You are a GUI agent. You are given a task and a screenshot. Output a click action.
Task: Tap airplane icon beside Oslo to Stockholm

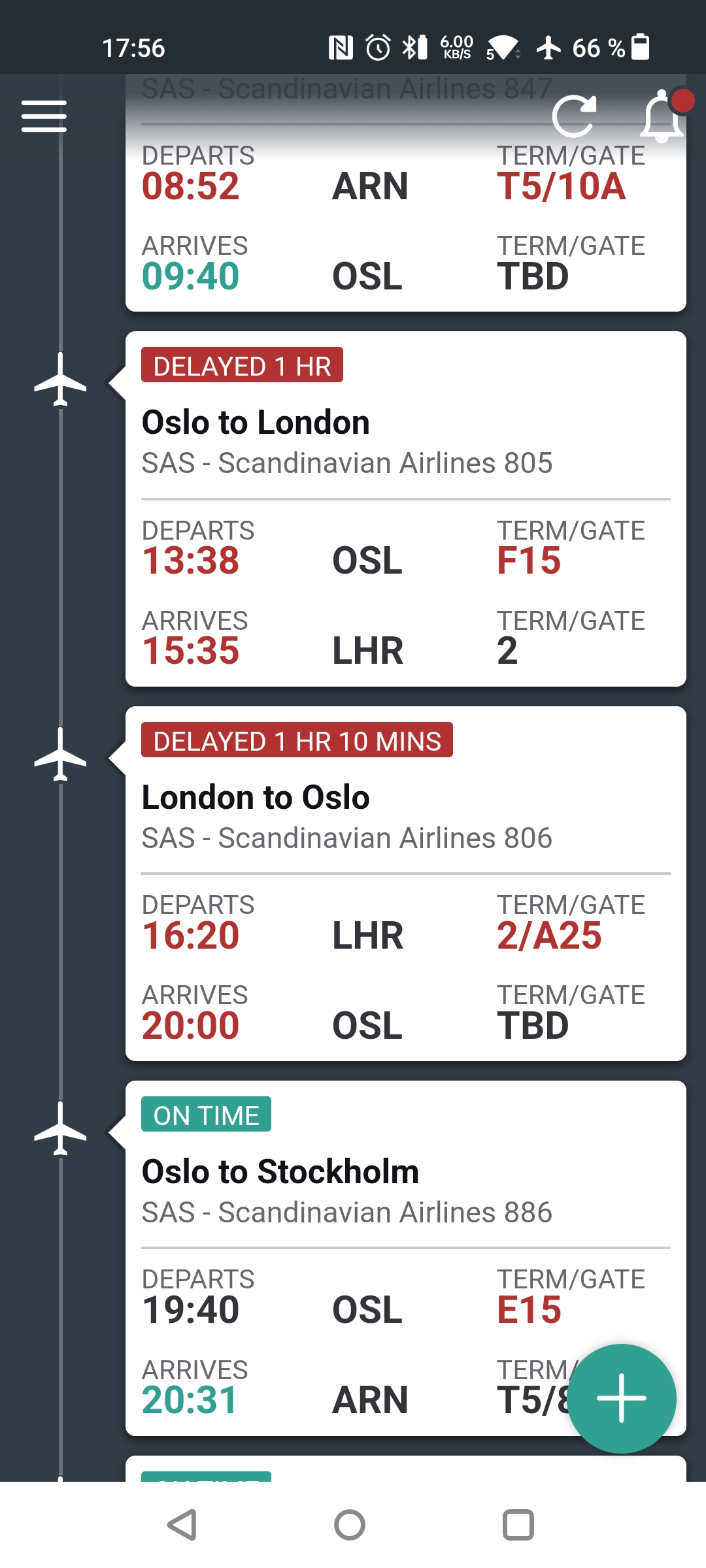pyautogui.click(x=60, y=1128)
